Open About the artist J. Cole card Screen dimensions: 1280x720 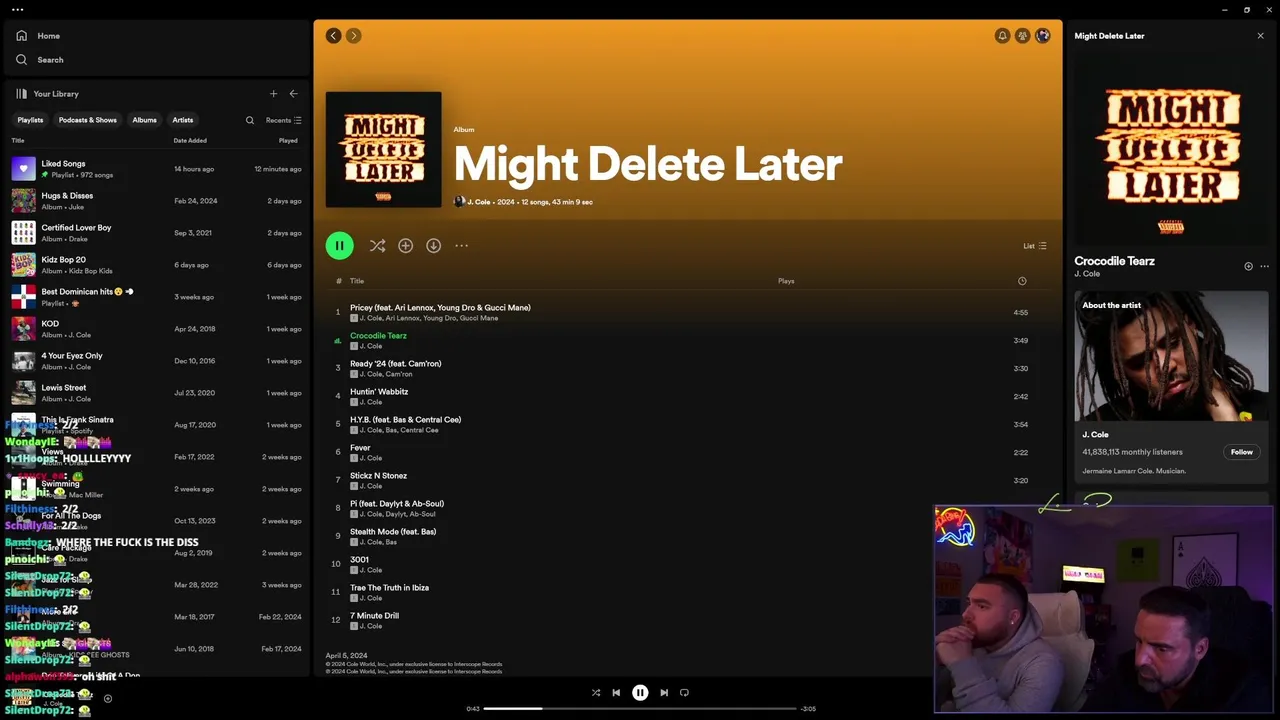coord(1171,386)
